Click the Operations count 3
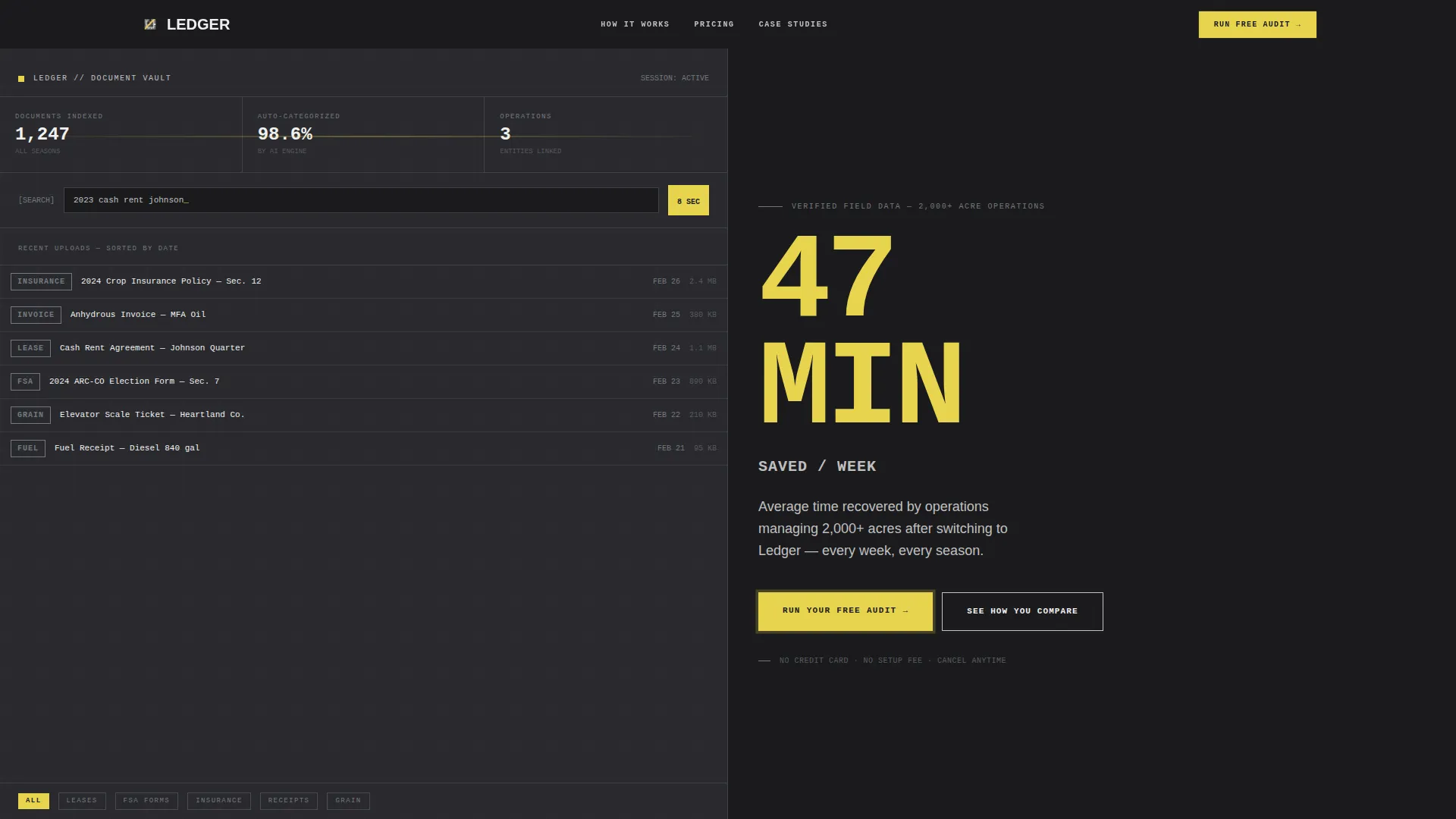1456x819 pixels. coord(505,134)
